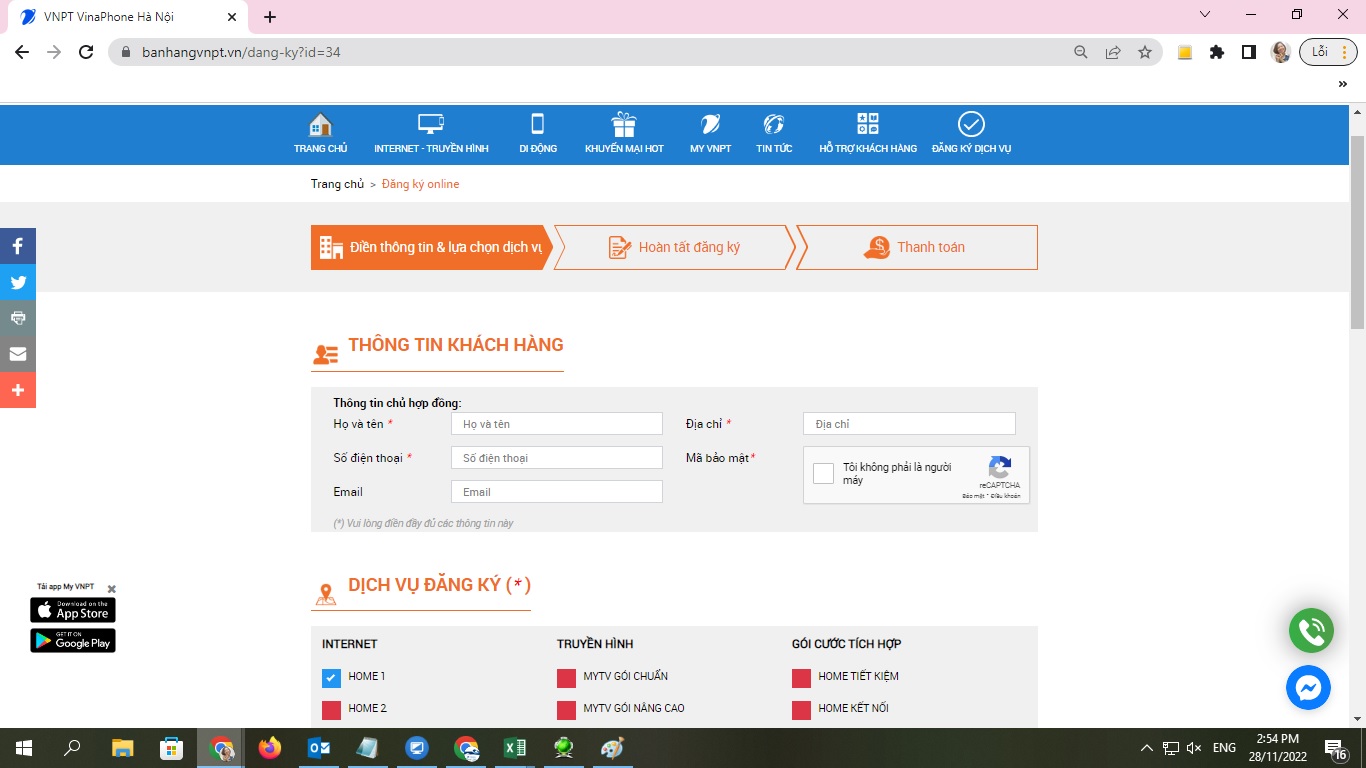Open Khuyến Mại Hot gift menu
Screen dimensions: 1366x768
pos(624,134)
